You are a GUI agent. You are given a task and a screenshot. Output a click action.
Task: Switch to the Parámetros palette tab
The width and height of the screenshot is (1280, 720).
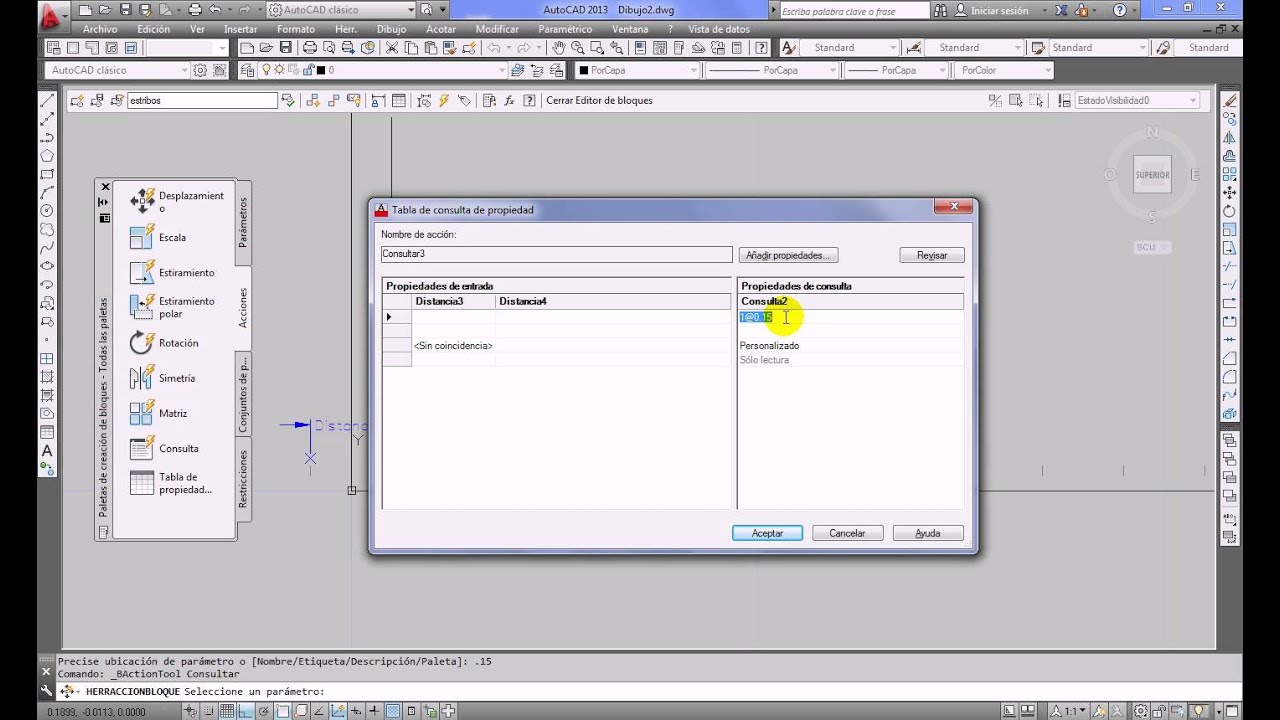coord(243,222)
